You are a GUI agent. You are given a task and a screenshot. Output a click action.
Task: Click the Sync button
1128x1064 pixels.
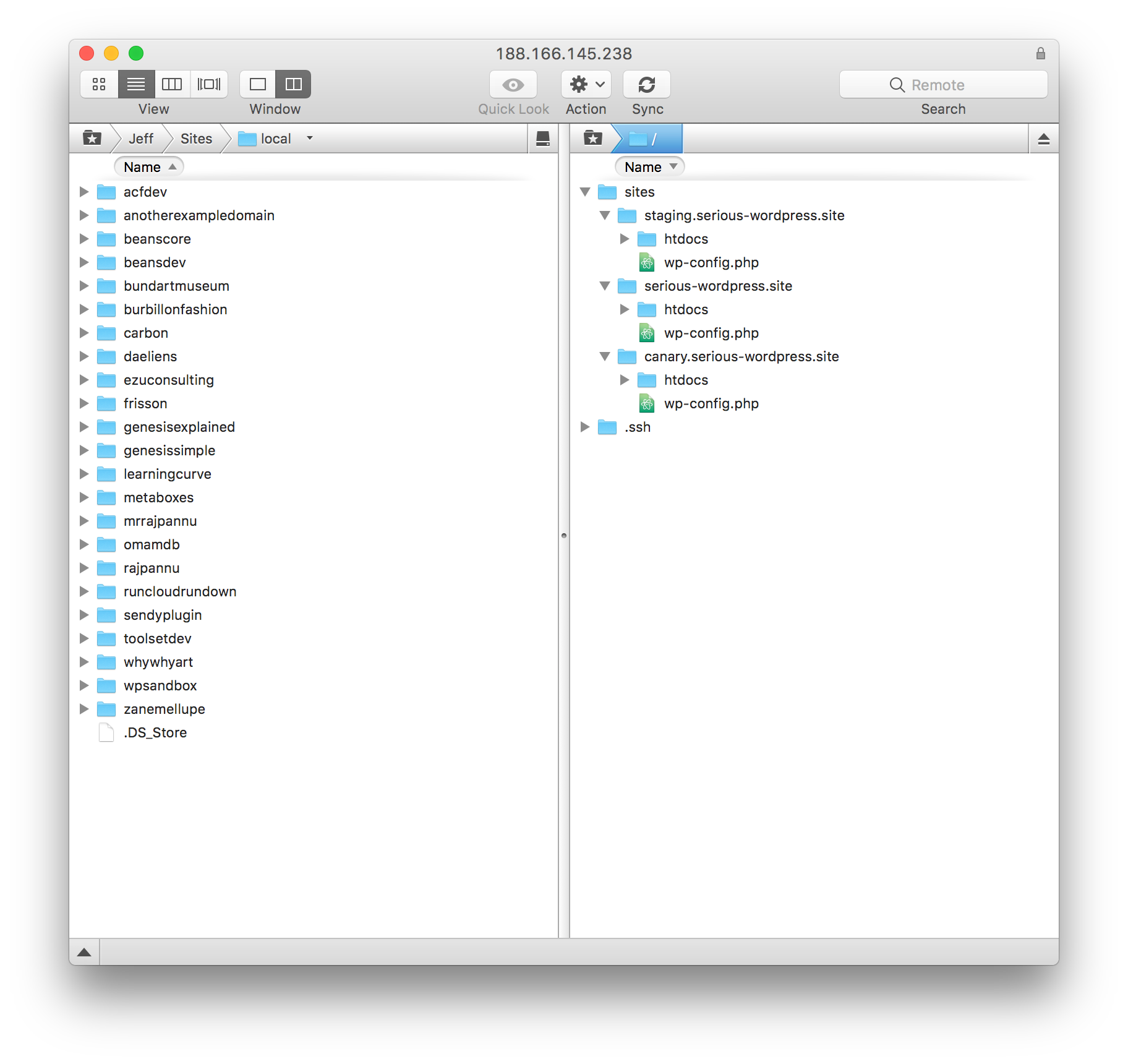[647, 85]
